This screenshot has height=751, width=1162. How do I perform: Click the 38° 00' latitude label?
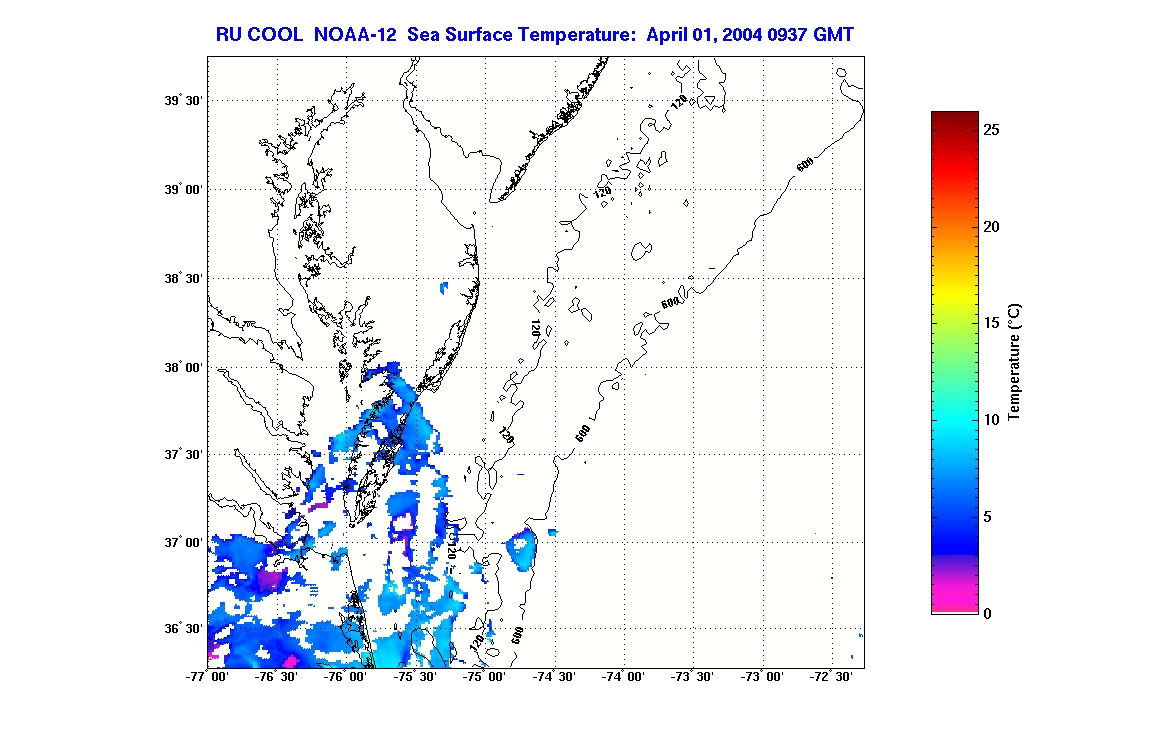pos(183,368)
